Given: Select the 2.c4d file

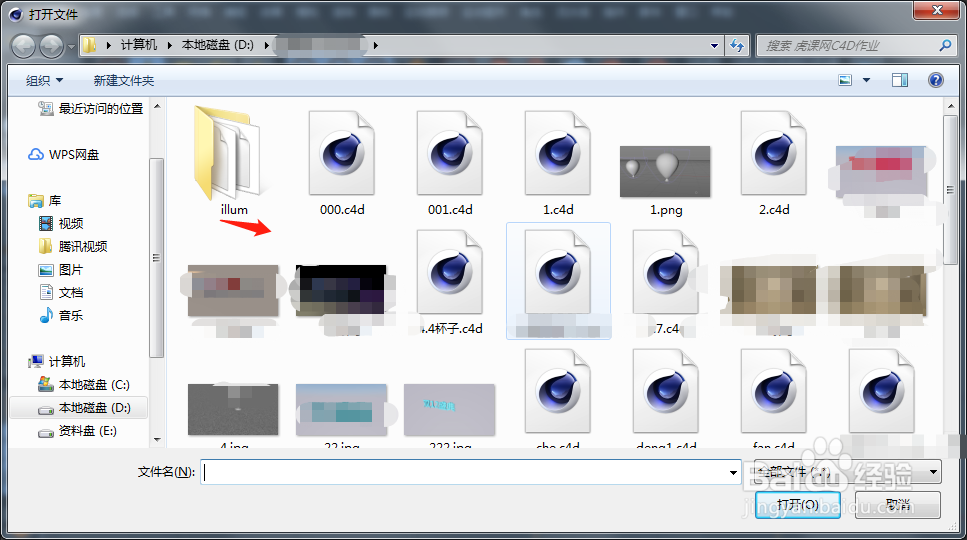Looking at the screenshot, I should click(x=773, y=163).
